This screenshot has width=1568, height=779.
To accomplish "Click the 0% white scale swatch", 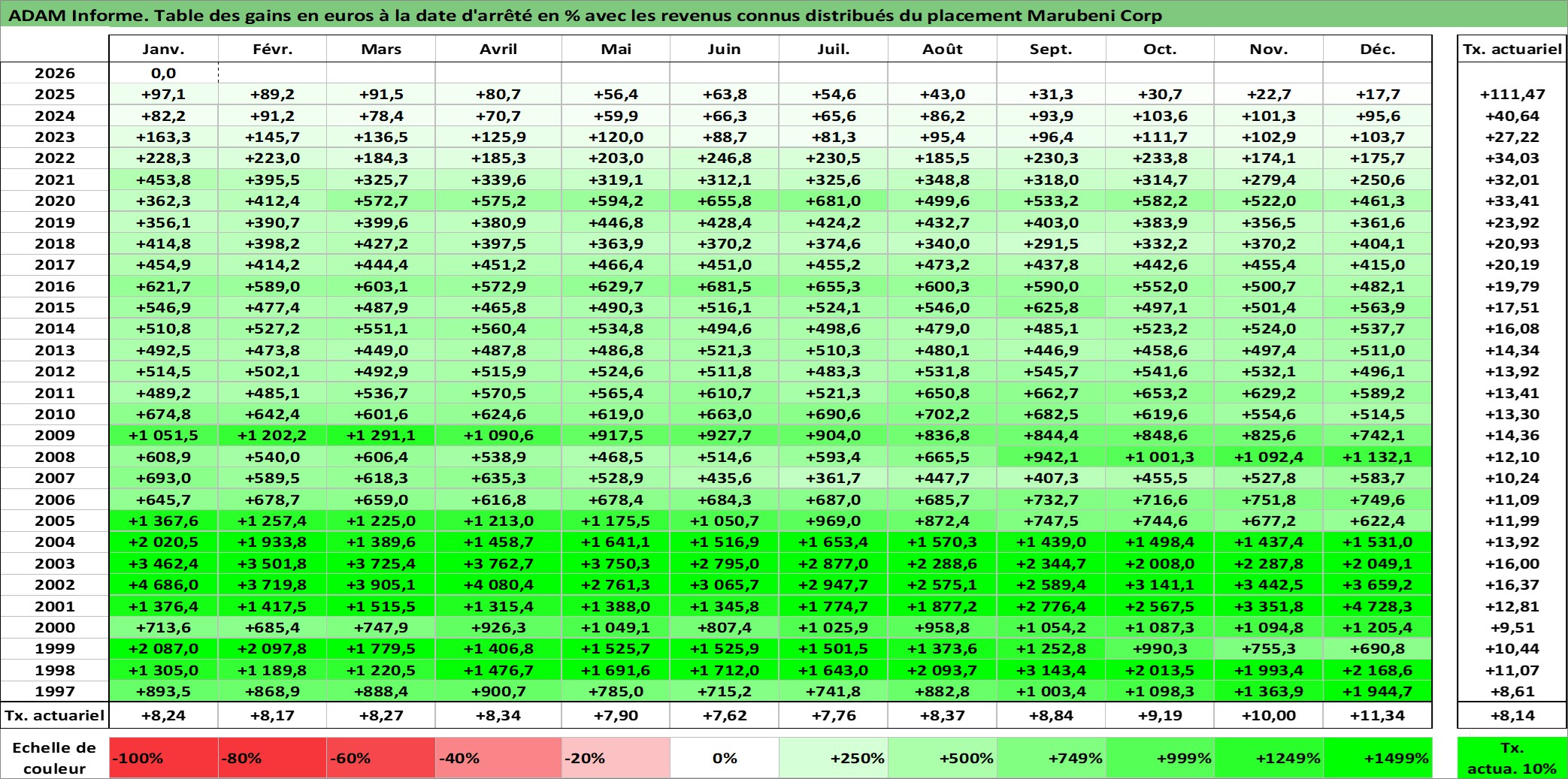I will coord(724,757).
